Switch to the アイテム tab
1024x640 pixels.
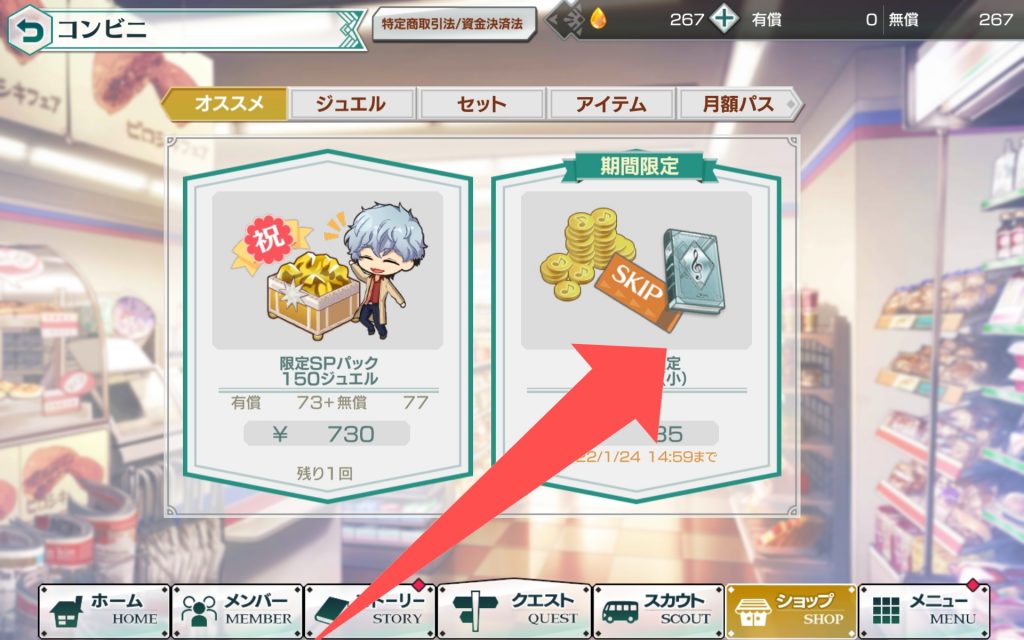pos(611,104)
